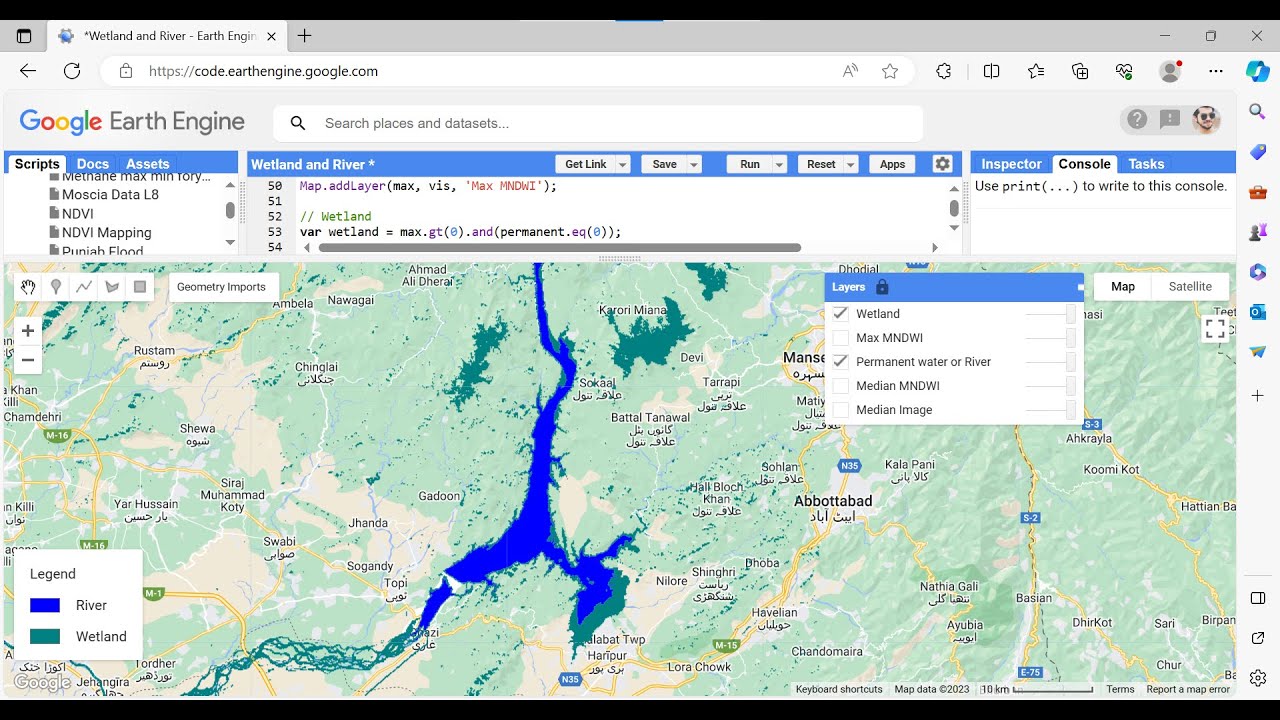Open the code editor settings gear

tap(942, 164)
